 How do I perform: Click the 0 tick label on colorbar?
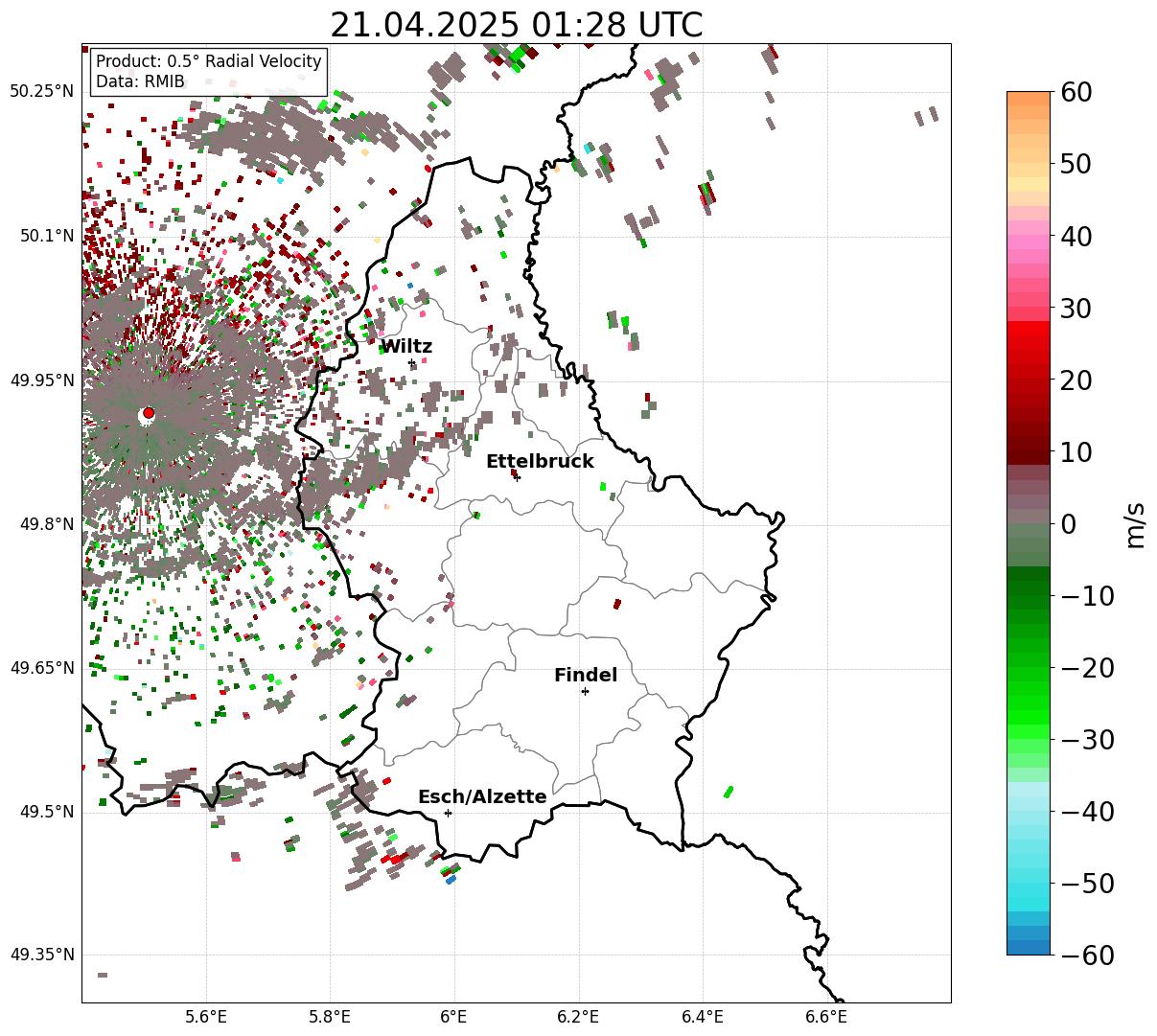(x=1069, y=523)
